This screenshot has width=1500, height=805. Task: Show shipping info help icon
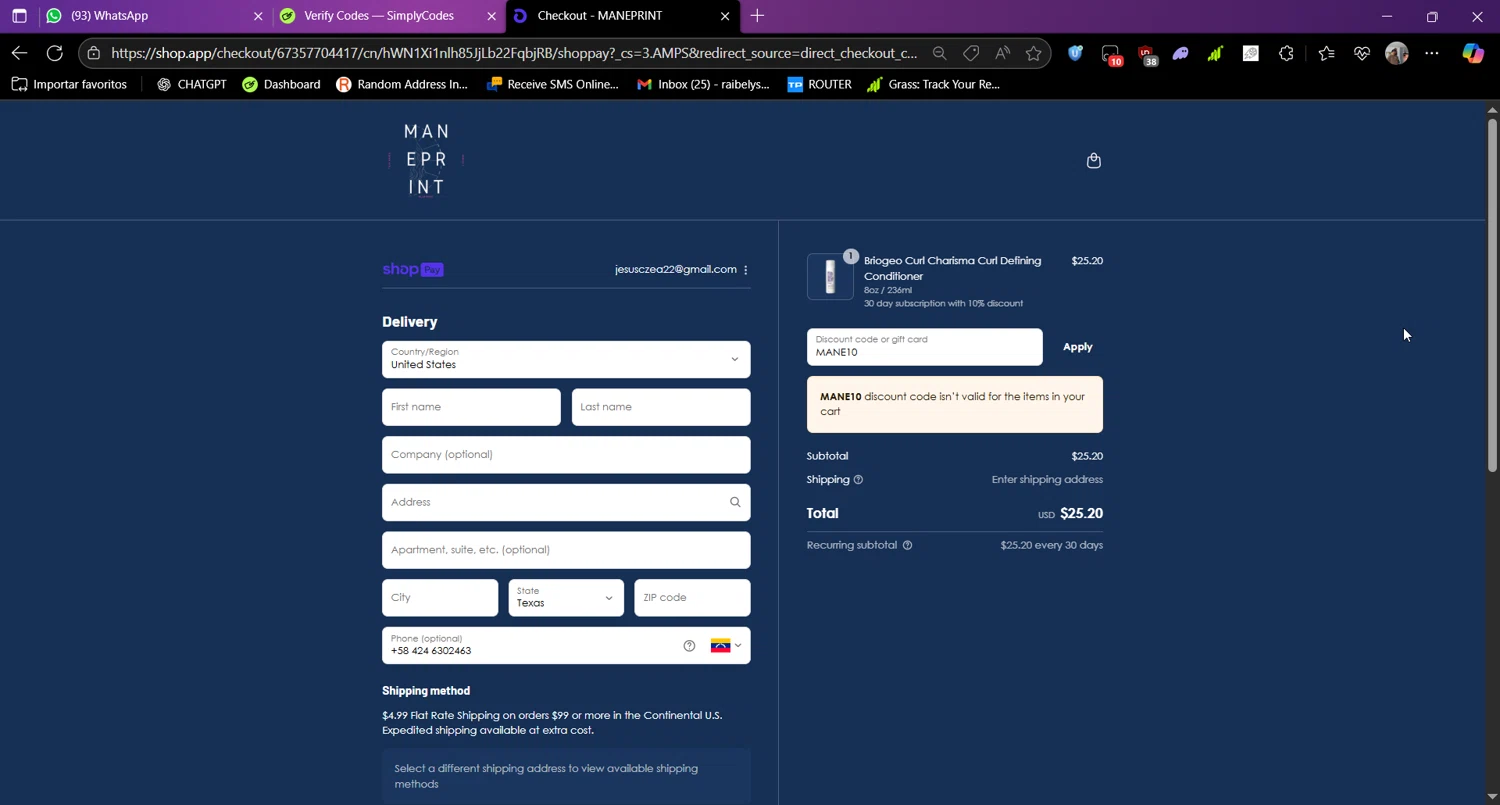858,480
